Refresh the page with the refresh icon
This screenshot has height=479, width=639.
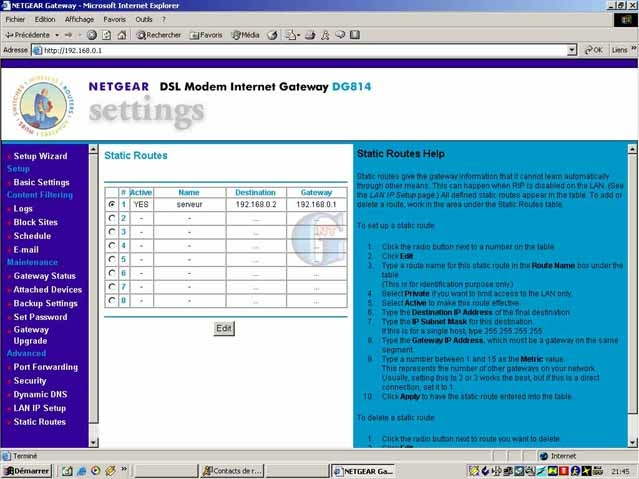click(x=106, y=35)
